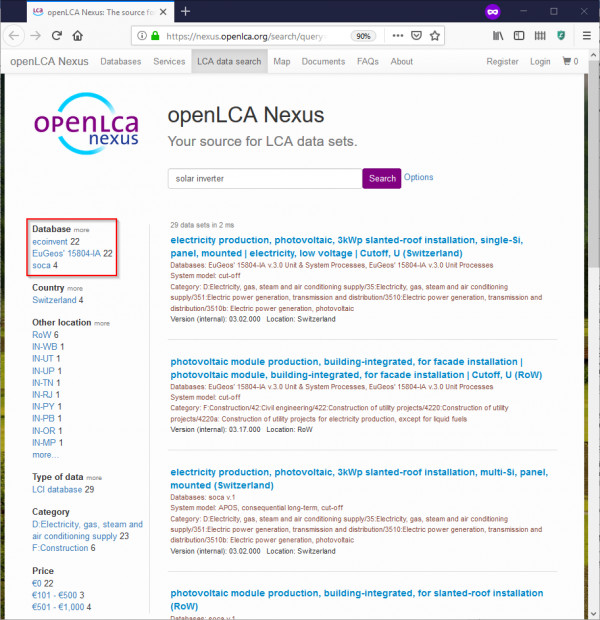Image resolution: width=600 pixels, height=620 pixels.
Task: Click the Register link
Action: (502, 61)
